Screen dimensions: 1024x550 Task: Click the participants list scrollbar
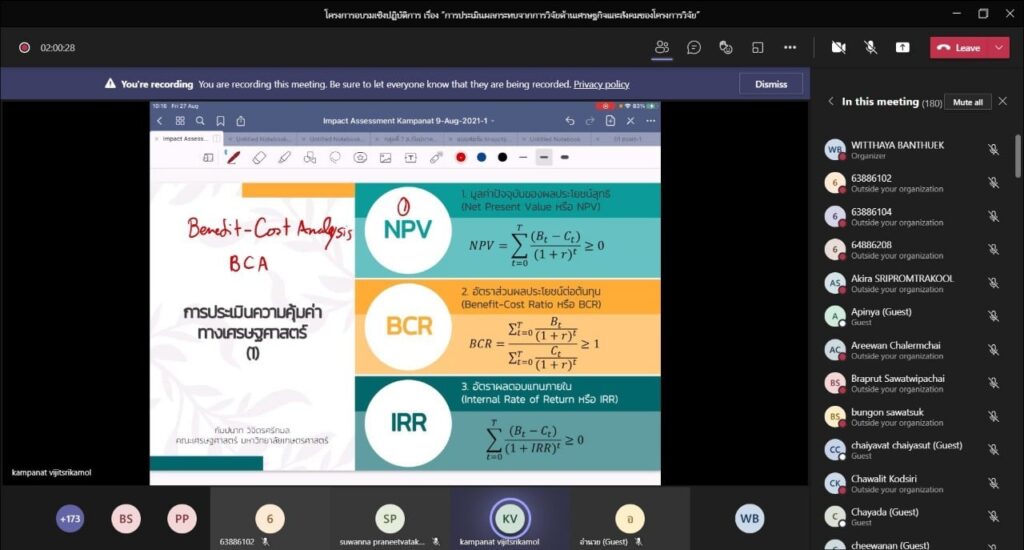click(x=1018, y=160)
